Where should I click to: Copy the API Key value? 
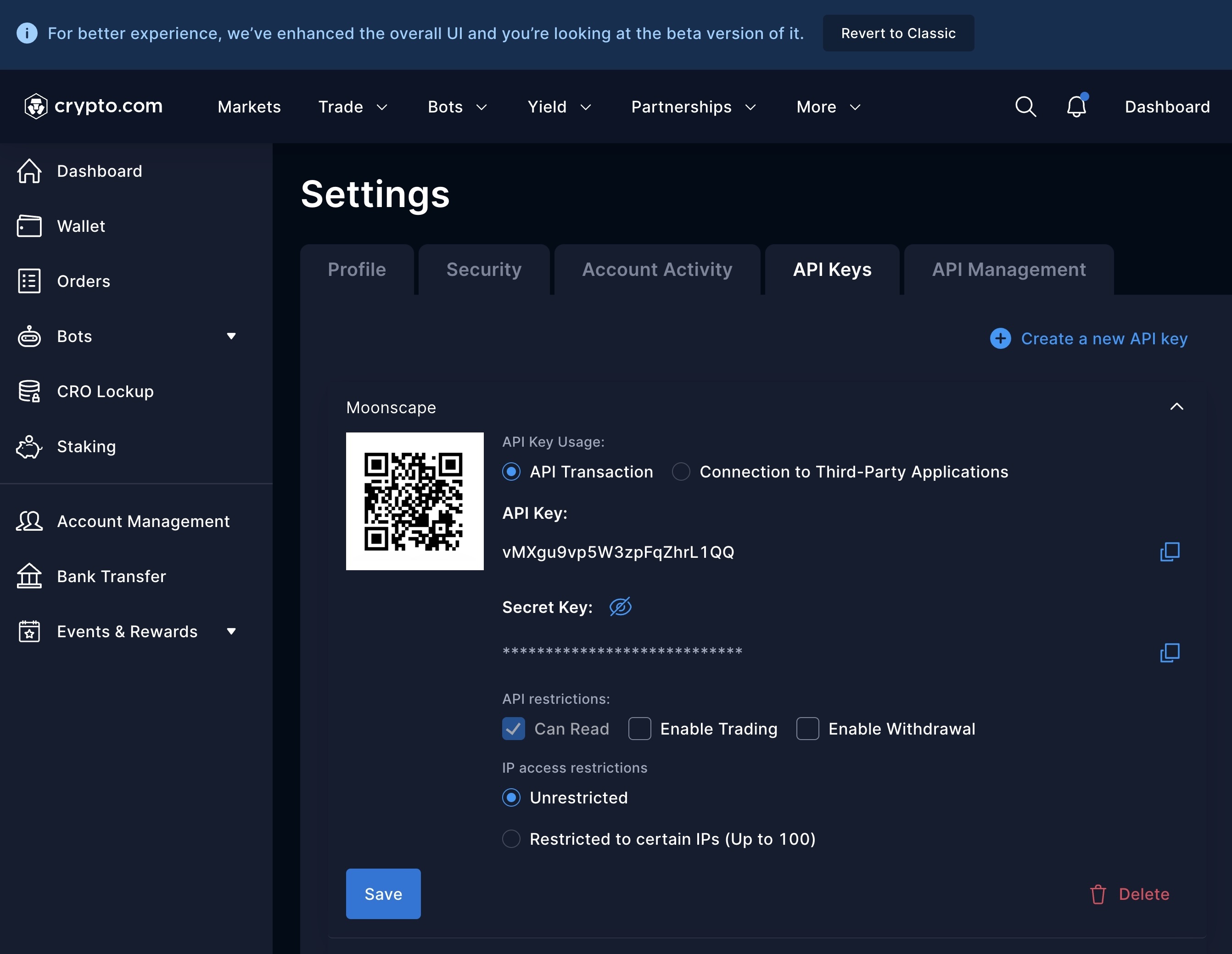point(1170,552)
